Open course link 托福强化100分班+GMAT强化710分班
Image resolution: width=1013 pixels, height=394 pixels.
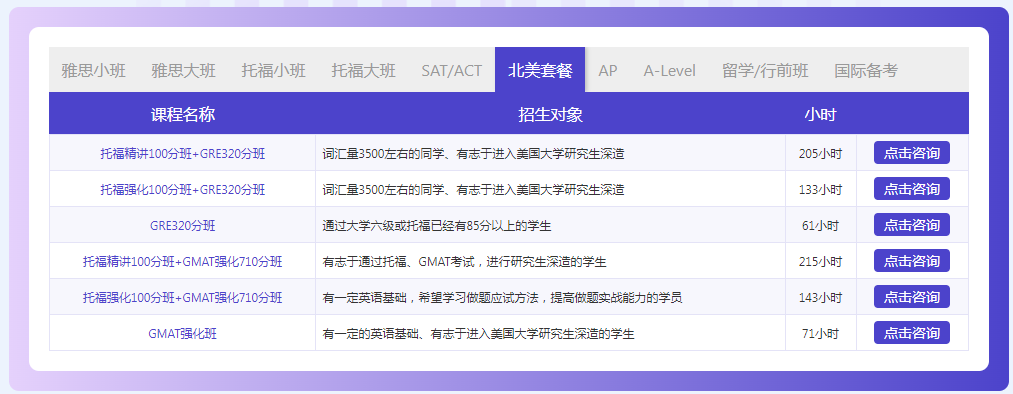pyautogui.click(x=182, y=298)
